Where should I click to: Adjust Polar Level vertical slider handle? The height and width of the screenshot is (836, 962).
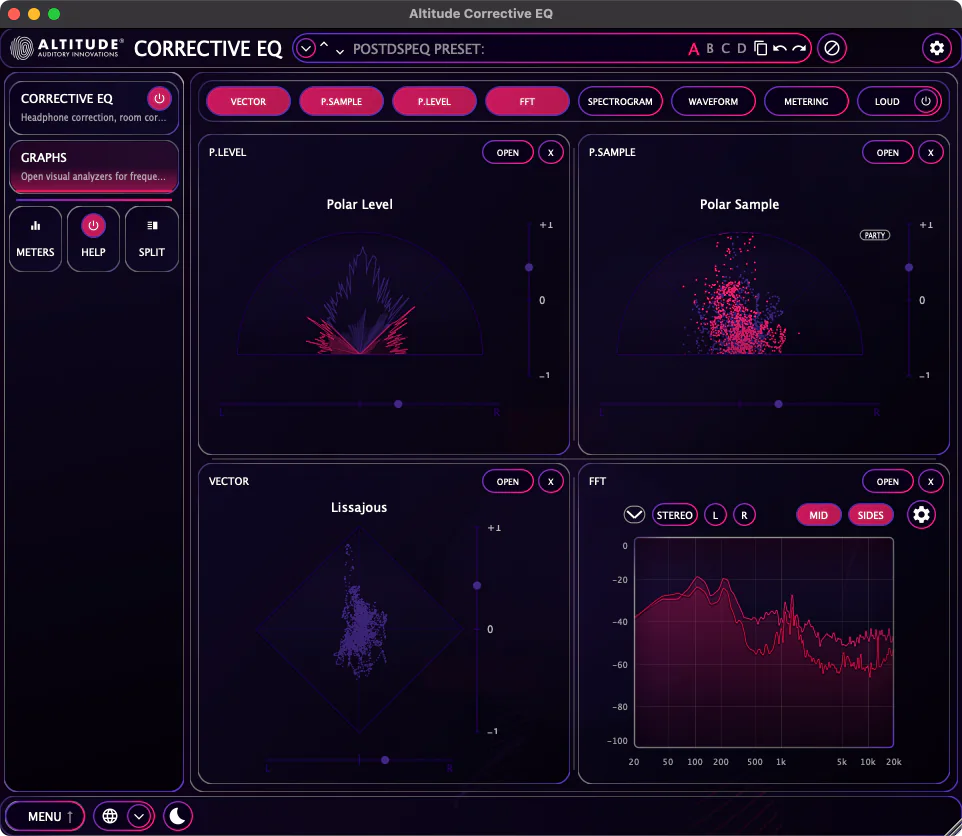[529, 267]
